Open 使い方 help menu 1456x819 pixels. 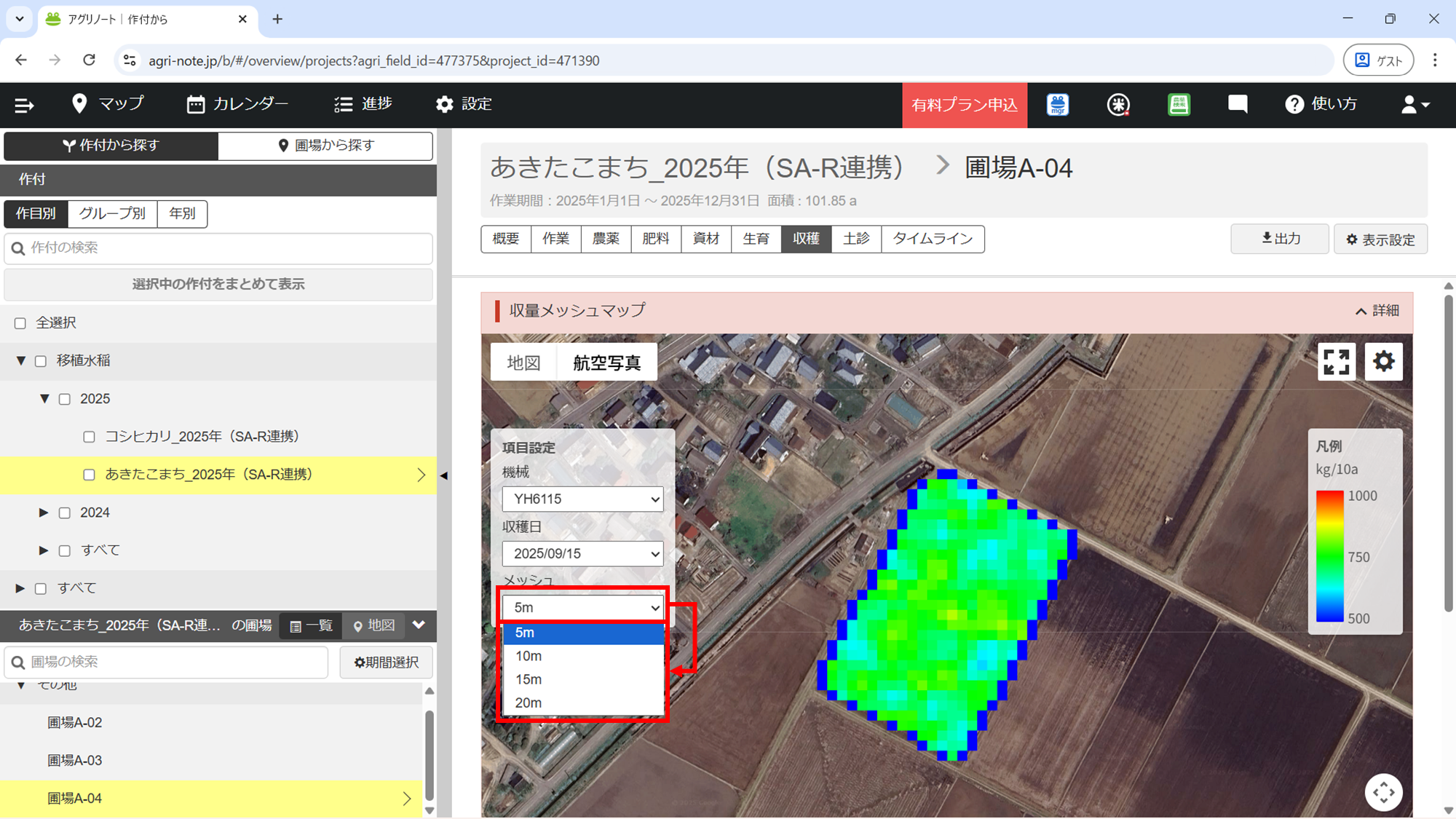coord(1321,104)
